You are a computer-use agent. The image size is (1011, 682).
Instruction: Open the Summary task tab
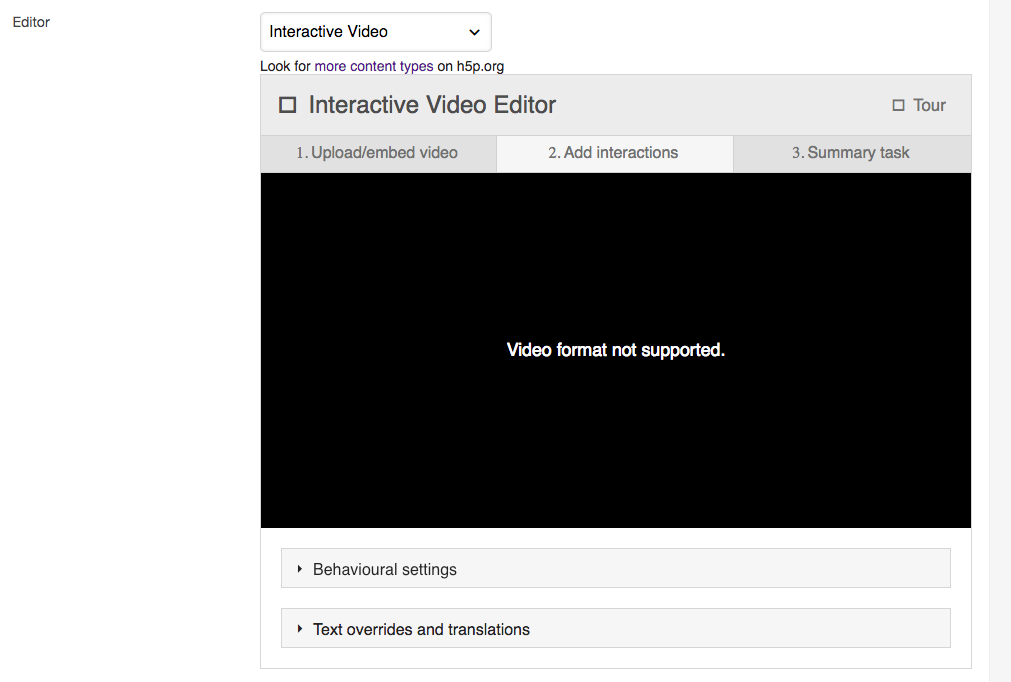[x=852, y=153]
